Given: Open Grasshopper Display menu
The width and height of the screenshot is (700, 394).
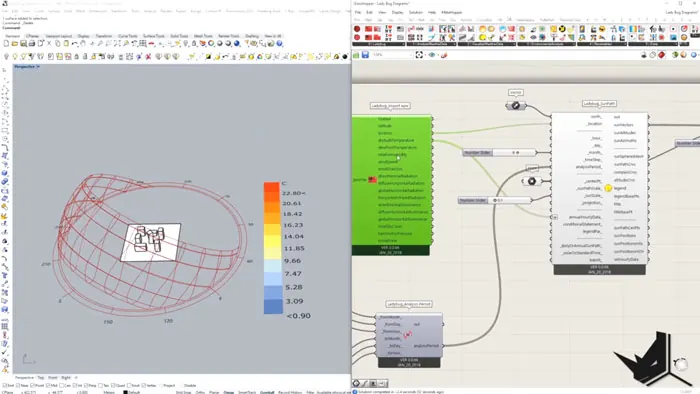Looking at the screenshot, I should [398, 12].
